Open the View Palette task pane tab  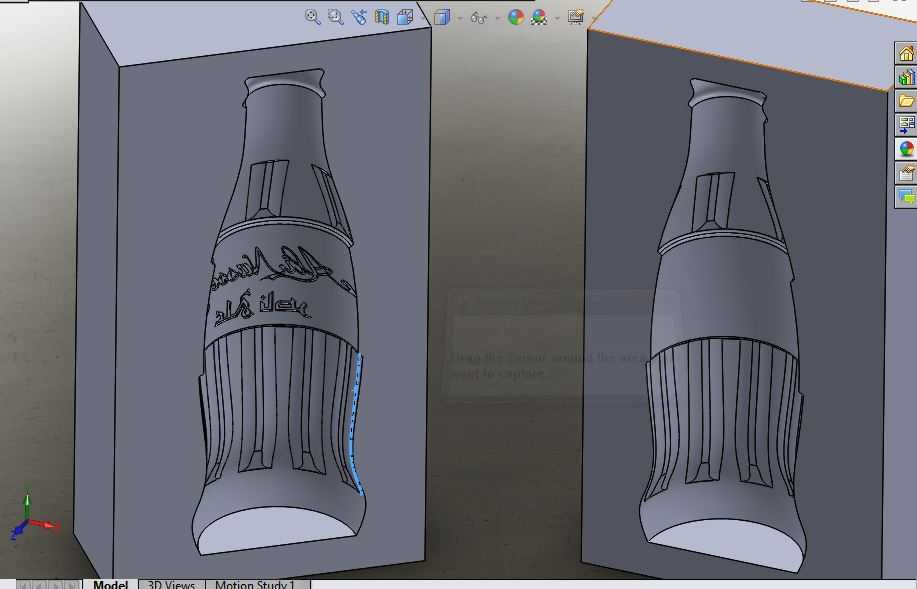[906, 125]
